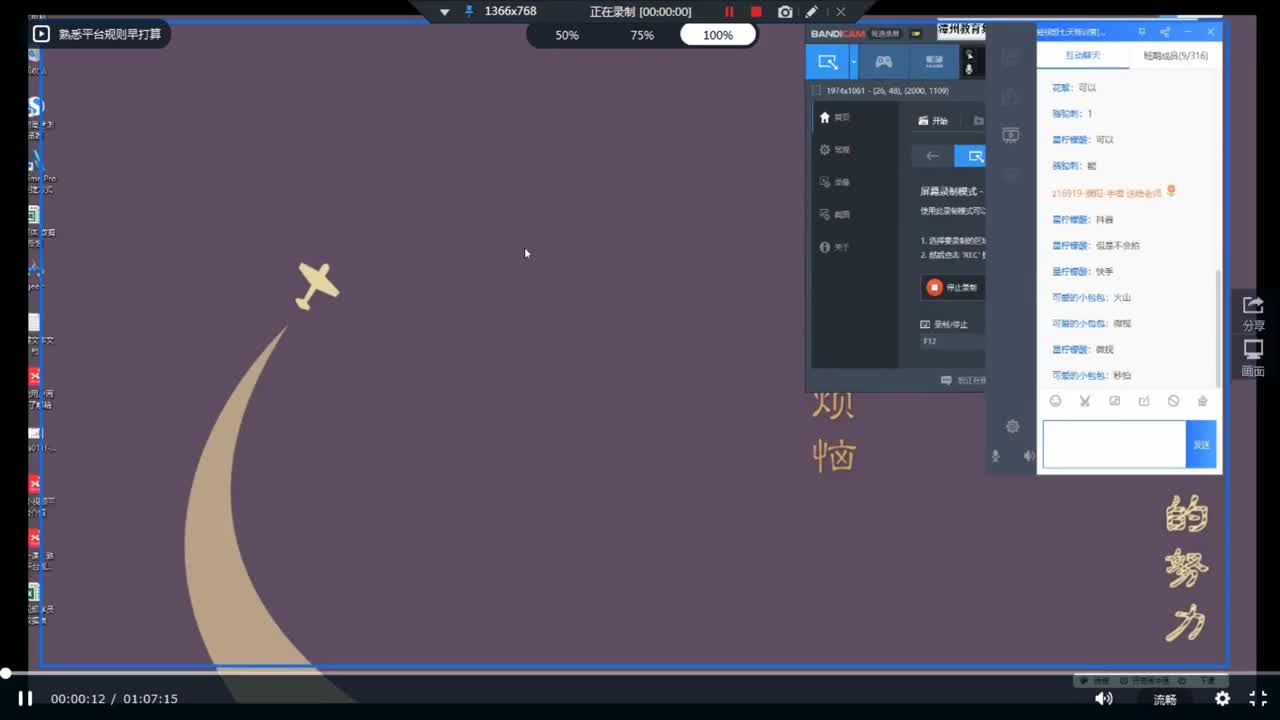Click the chat window scrollbar
This screenshot has height=720, width=1280.
[1217, 328]
